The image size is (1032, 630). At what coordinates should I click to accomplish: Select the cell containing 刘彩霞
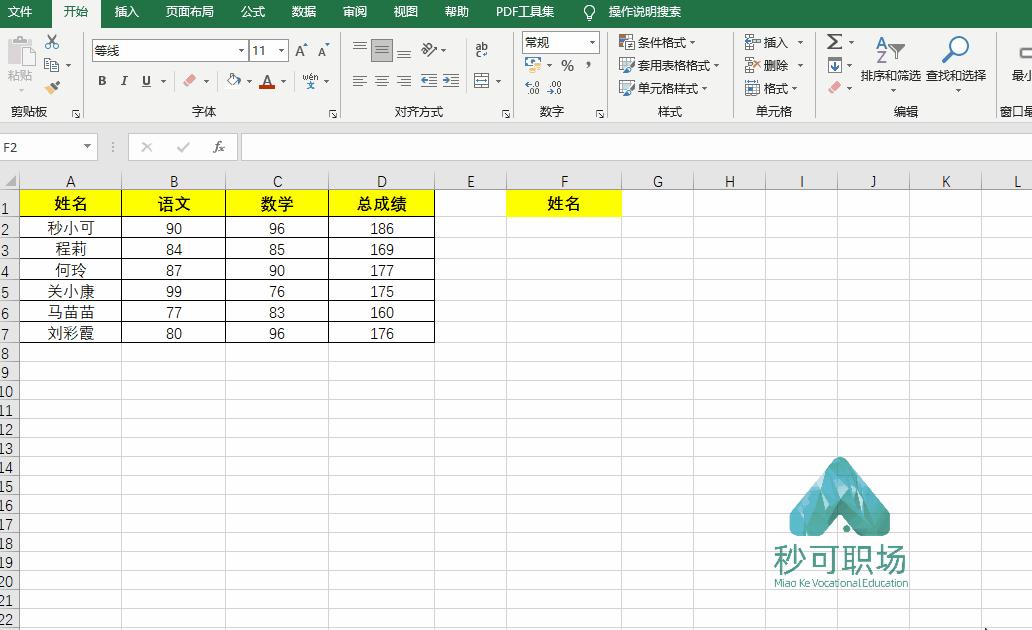[x=70, y=332]
